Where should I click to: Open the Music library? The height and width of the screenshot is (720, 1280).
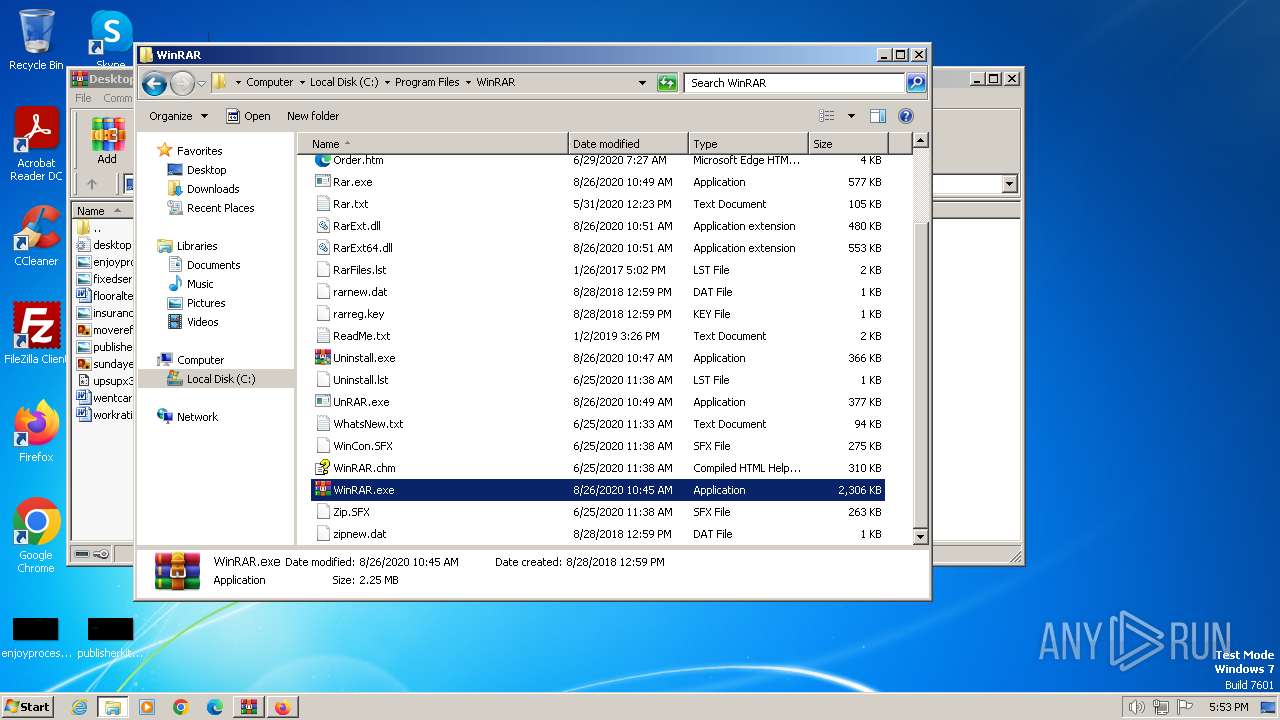pos(200,284)
